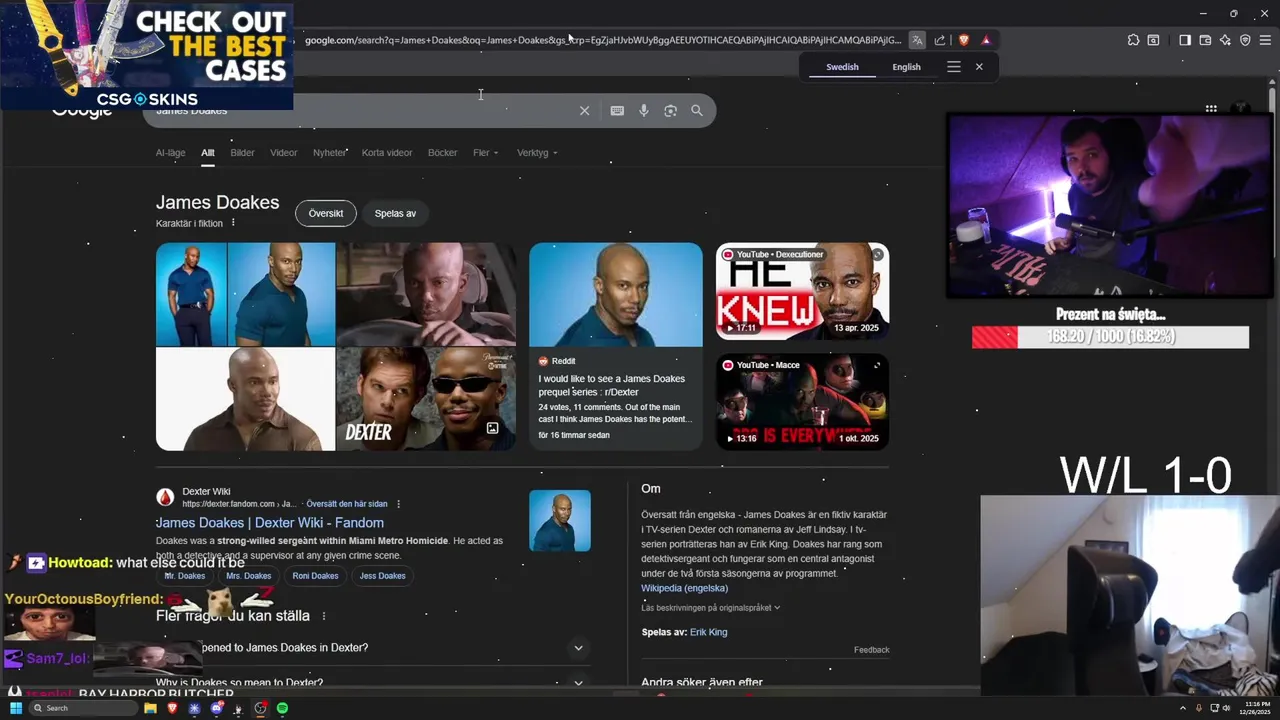Expand the Fler search categories dropdown
Screen dimensions: 1280x720
click(x=485, y=153)
